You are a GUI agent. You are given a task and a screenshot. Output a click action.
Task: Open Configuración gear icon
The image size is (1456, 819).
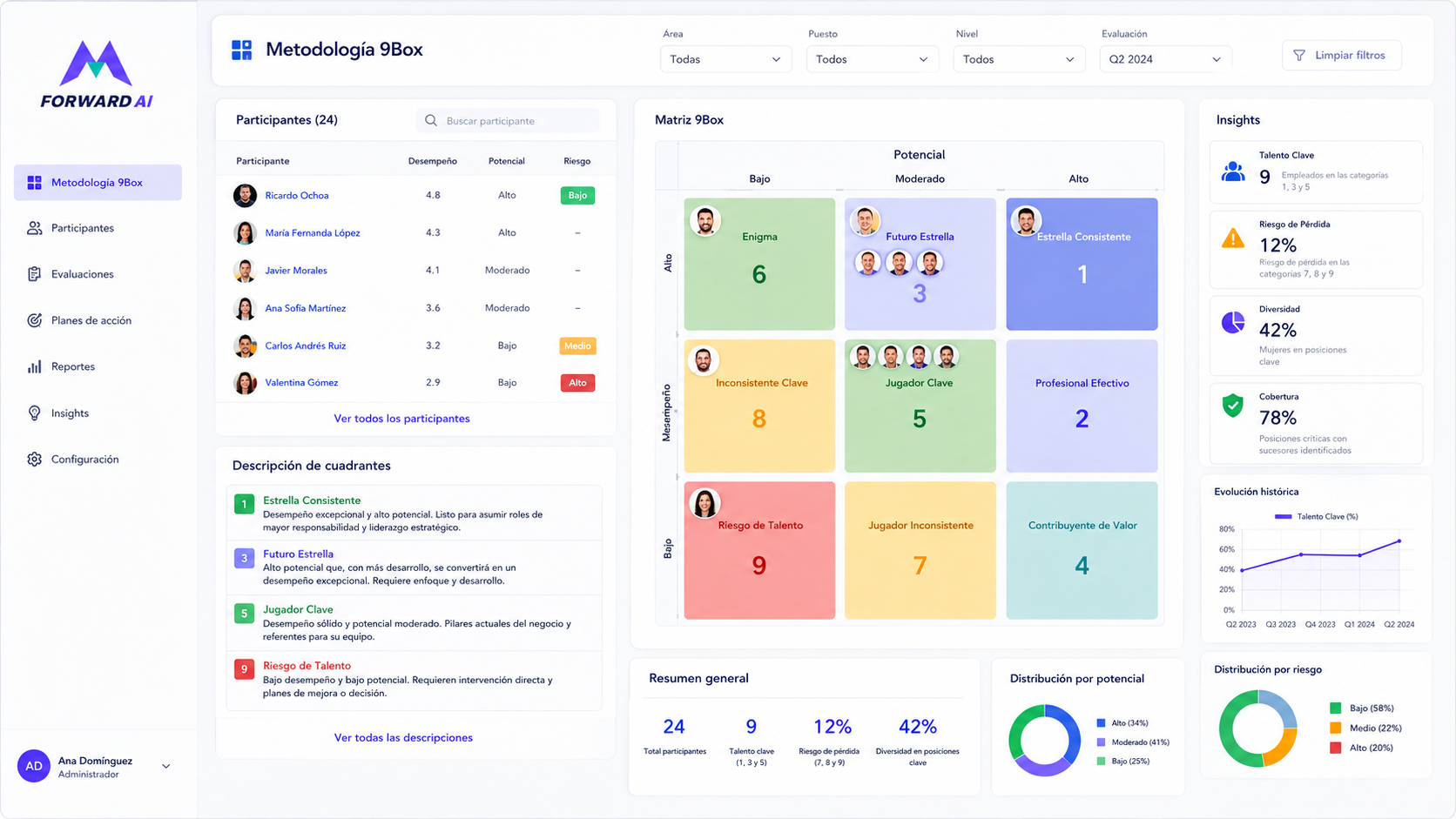34,460
